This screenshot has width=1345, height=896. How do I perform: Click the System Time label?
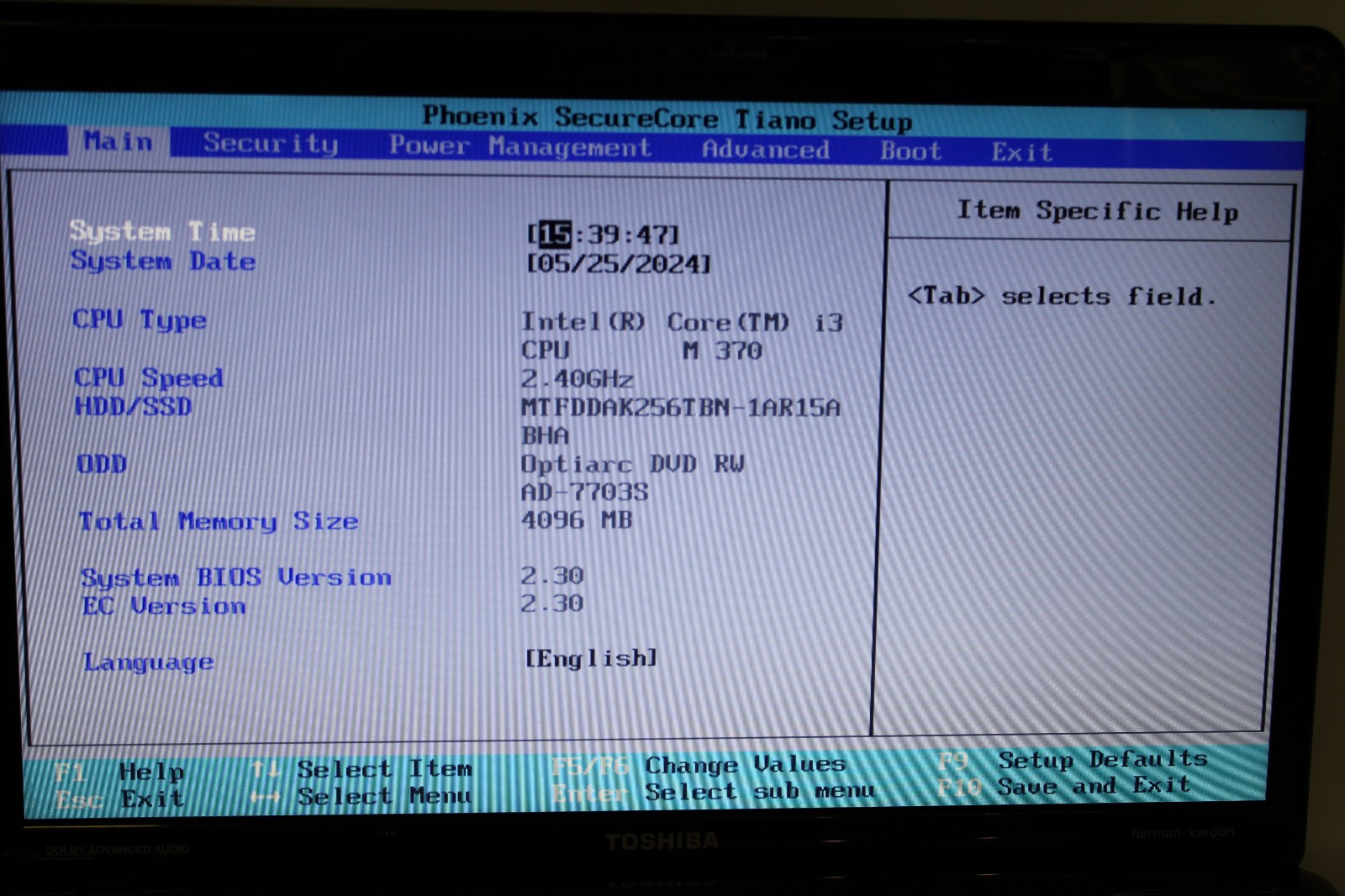tap(162, 231)
